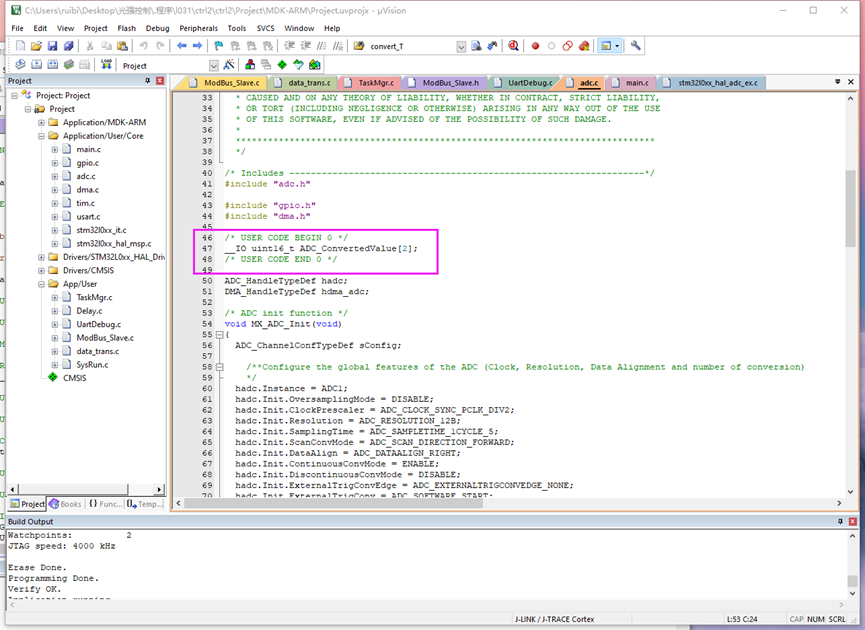865x630 pixels.
Task: Select the CMSIS tree item
Action: click(x=74, y=378)
